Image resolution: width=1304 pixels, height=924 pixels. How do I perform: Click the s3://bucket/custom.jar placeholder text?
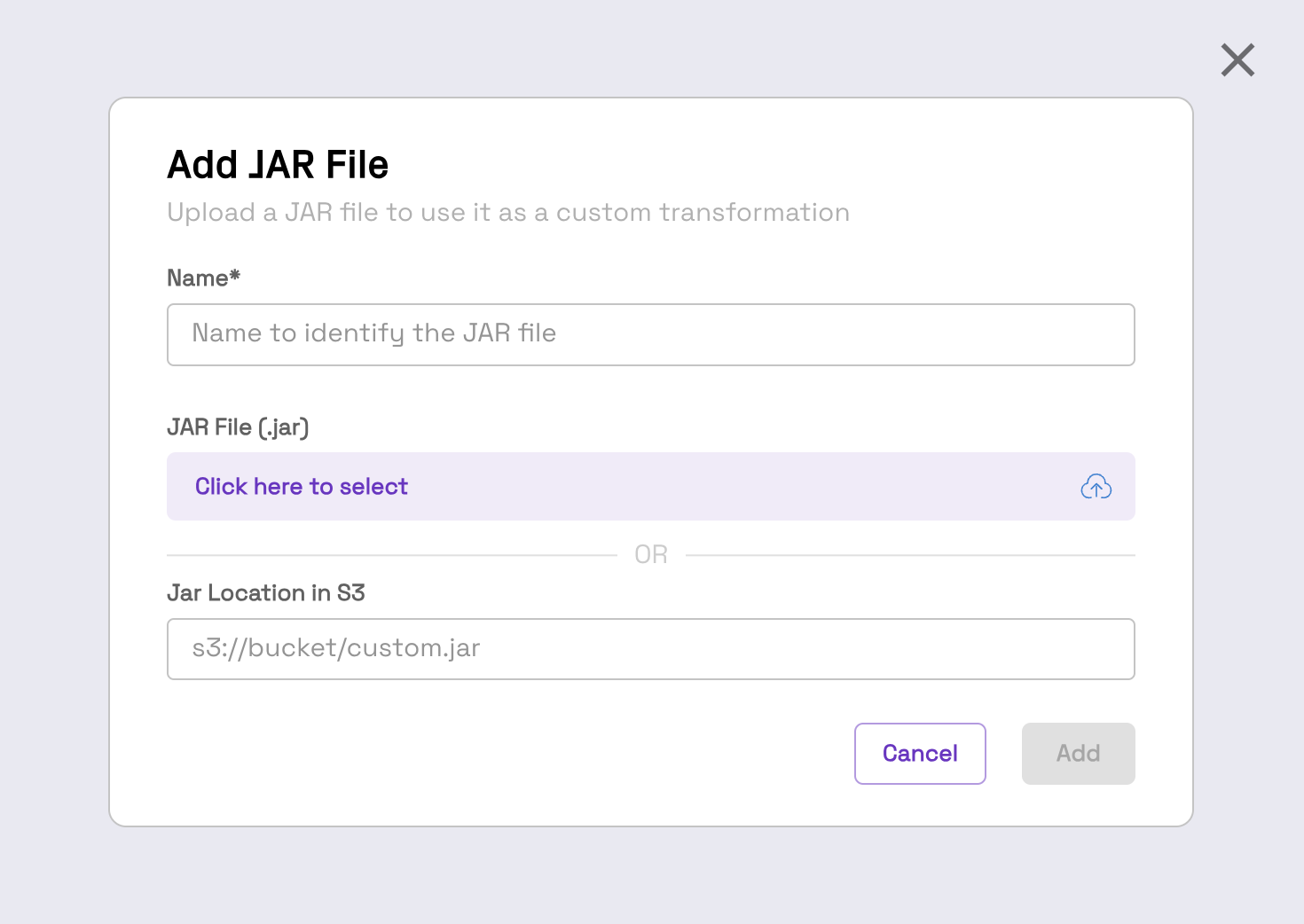pos(336,648)
